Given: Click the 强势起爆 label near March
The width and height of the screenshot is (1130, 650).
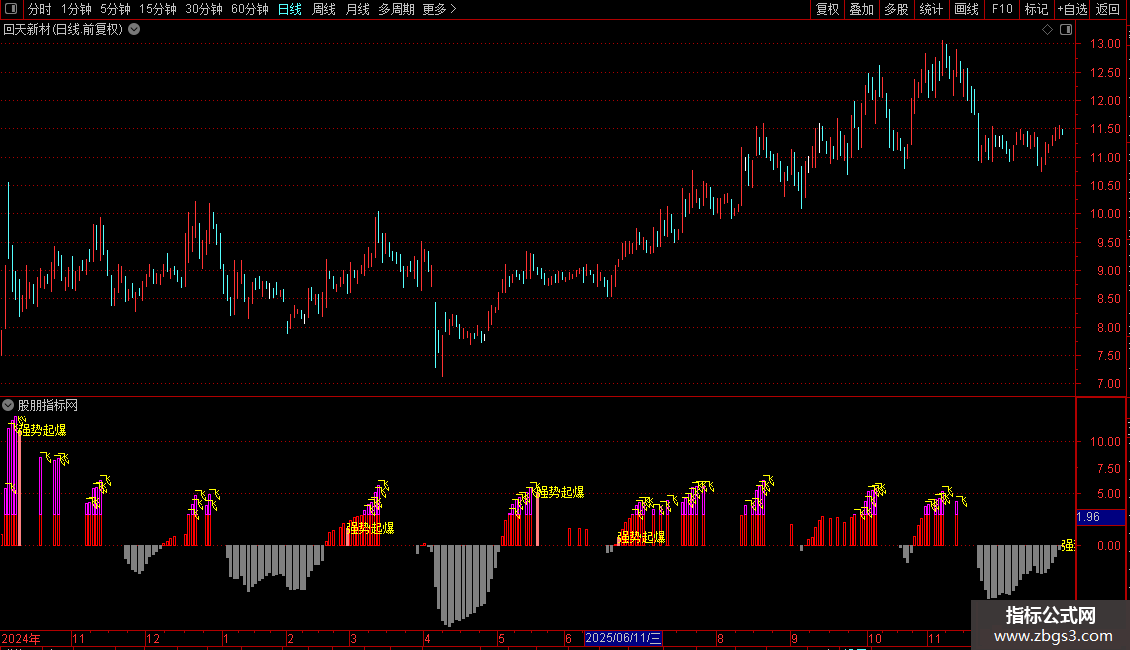Looking at the screenshot, I should tap(370, 528).
